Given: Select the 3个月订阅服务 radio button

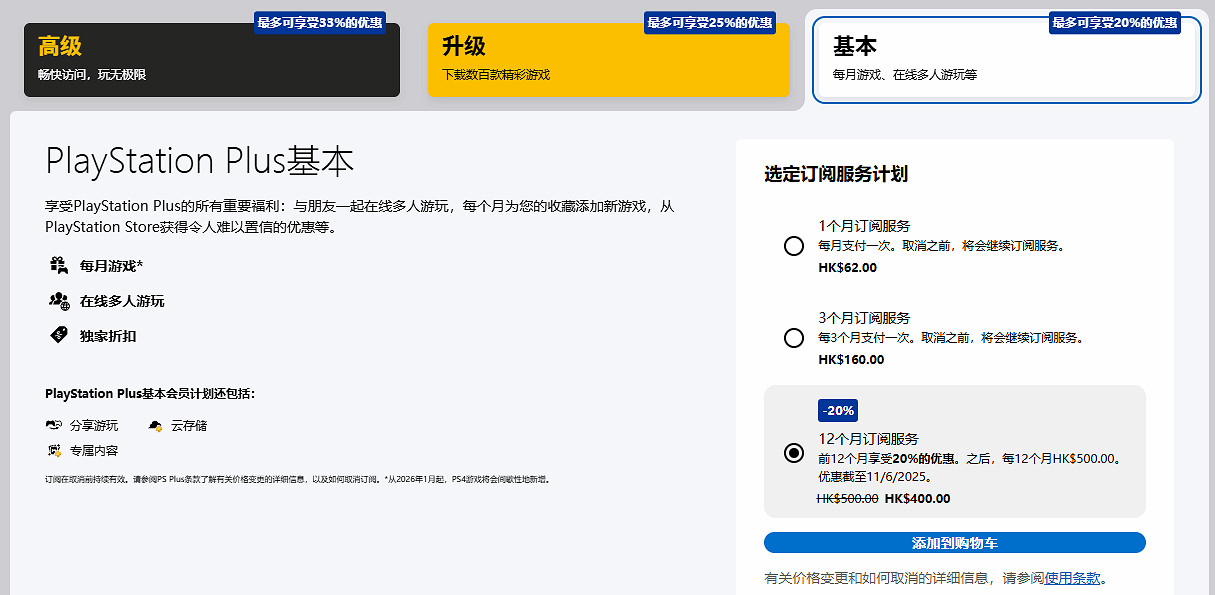Looking at the screenshot, I should tap(794, 337).
